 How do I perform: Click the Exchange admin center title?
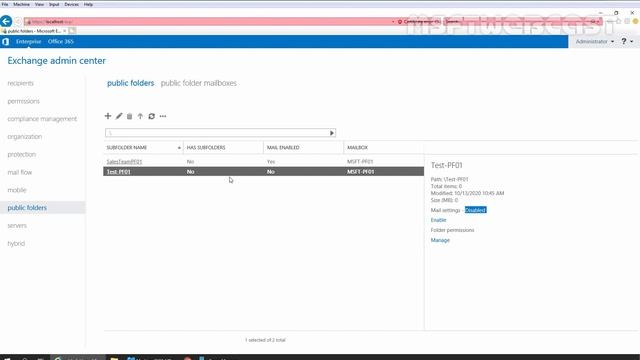coord(56,60)
